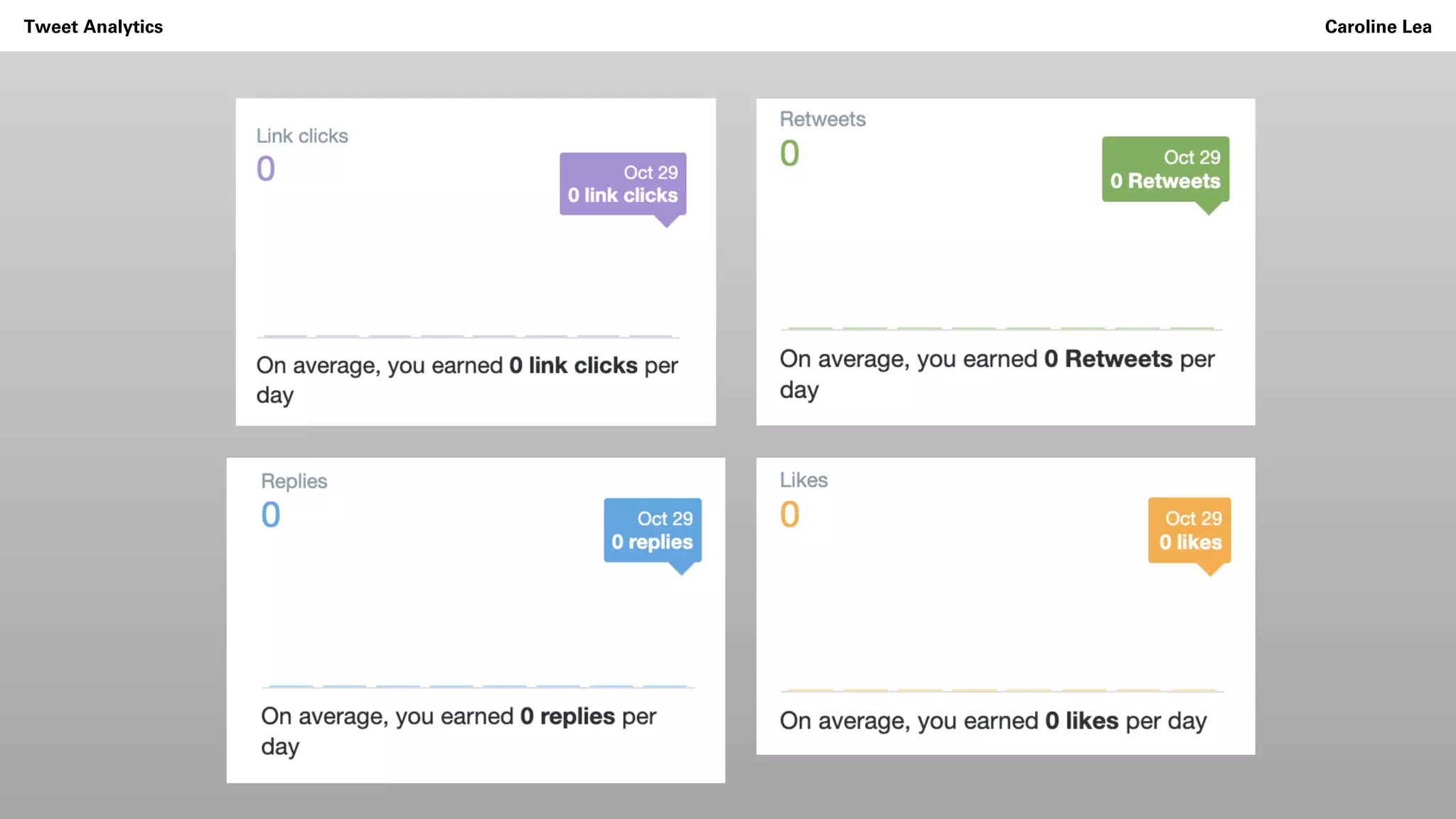
Task: Click the blue Replies total number
Action: click(271, 515)
